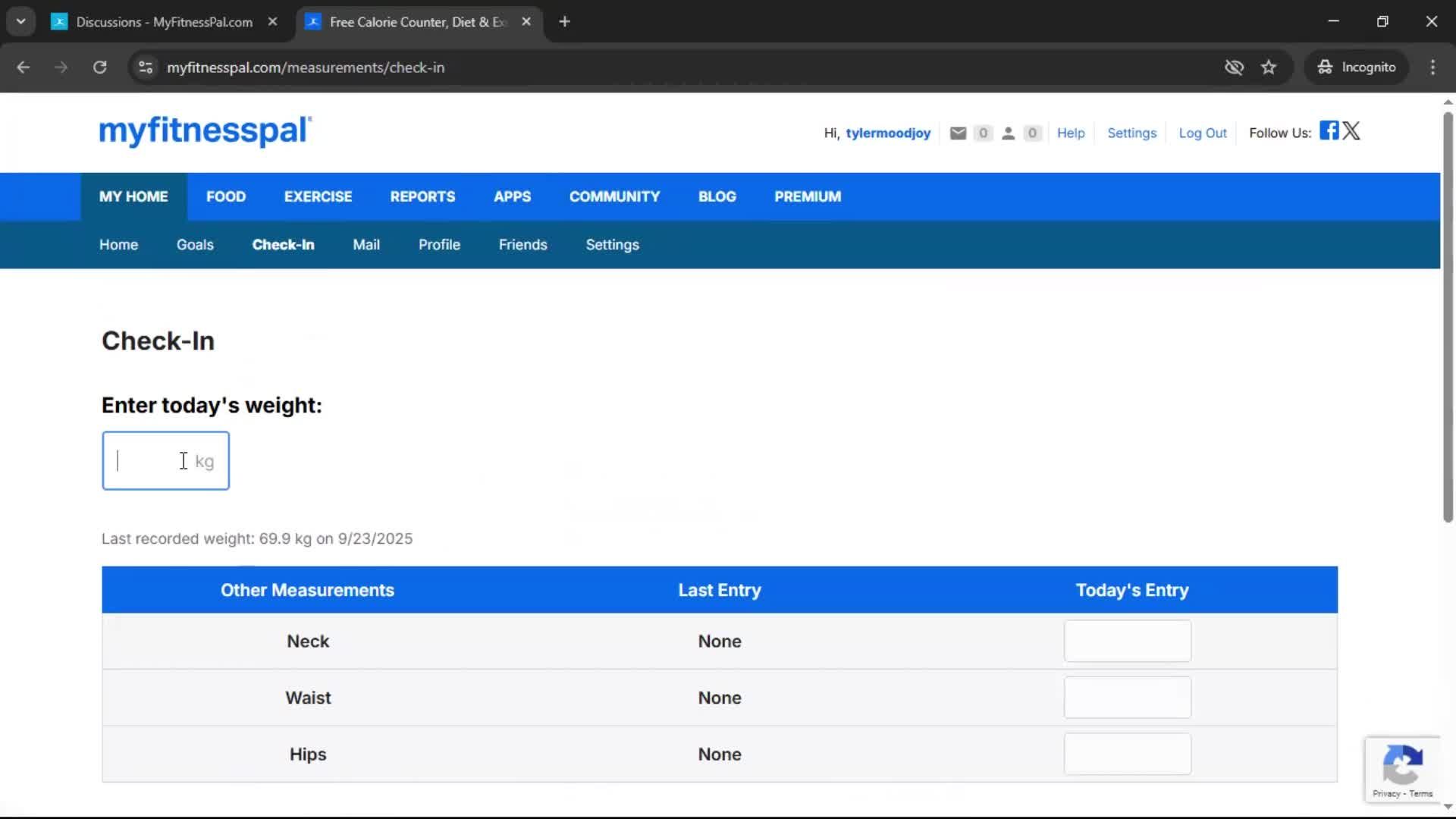
Task: Open the REPORTS menu
Action: tap(422, 196)
